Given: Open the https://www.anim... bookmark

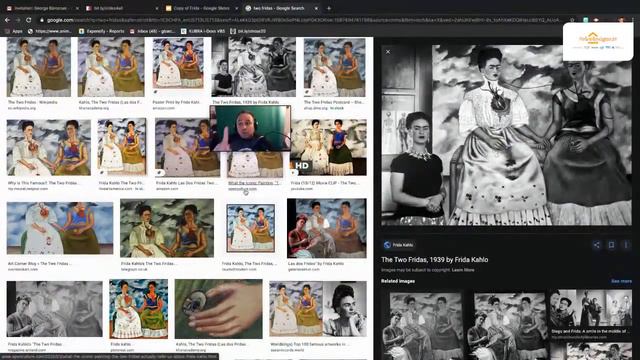Looking at the screenshot, I should (x=50, y=31).
